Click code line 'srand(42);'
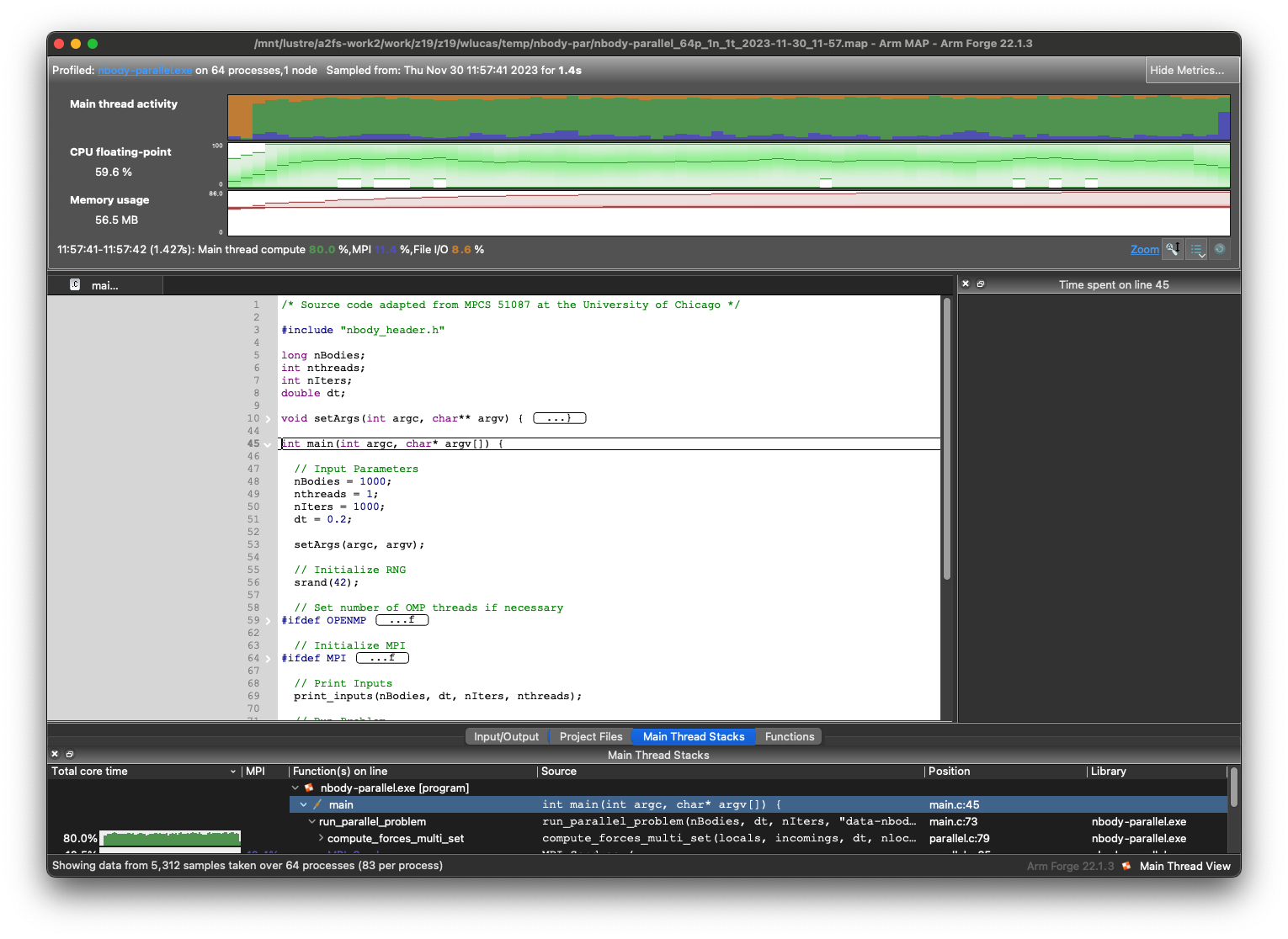Viewport: 1288px width, 939px height. pos(326,582)
